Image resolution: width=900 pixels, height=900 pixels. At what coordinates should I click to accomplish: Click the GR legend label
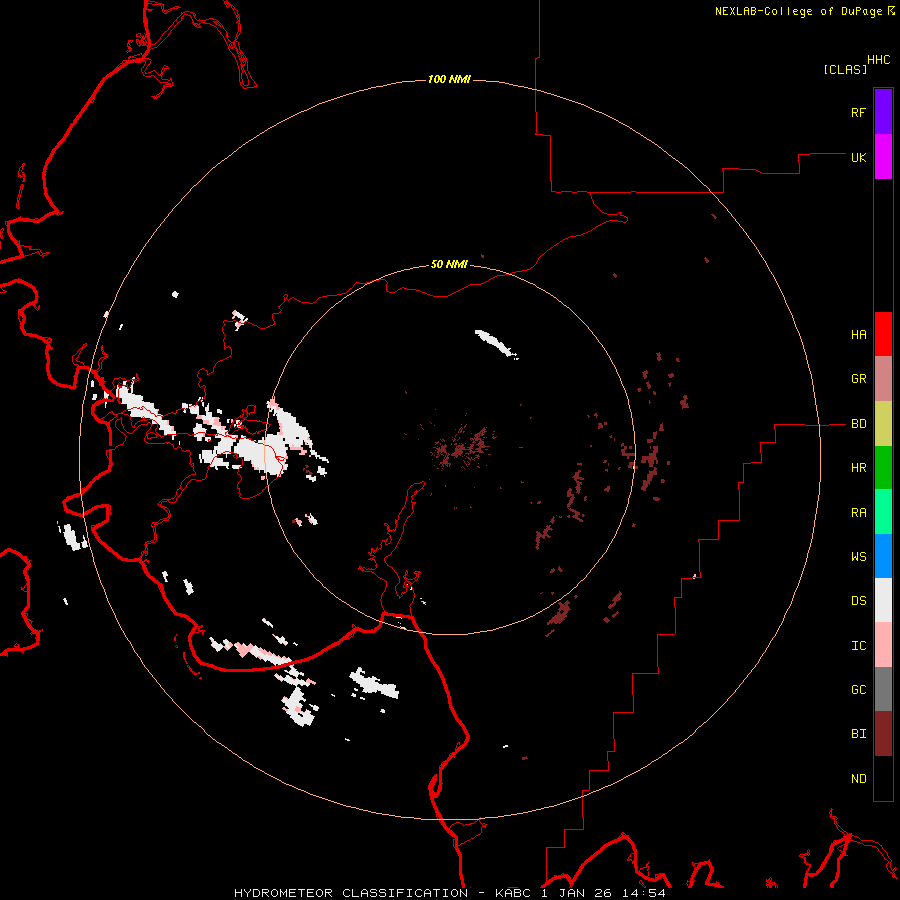pos(859,379)
